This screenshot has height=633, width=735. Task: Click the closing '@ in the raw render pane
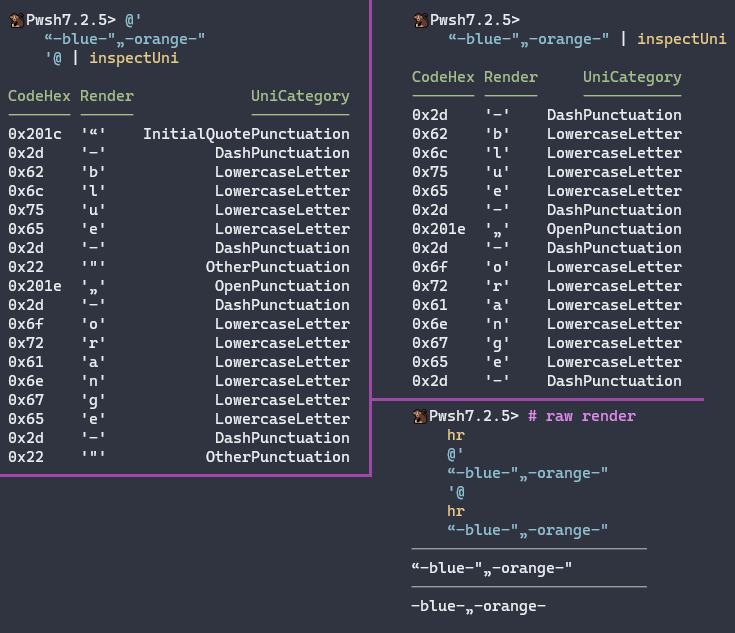pos(457,492)
